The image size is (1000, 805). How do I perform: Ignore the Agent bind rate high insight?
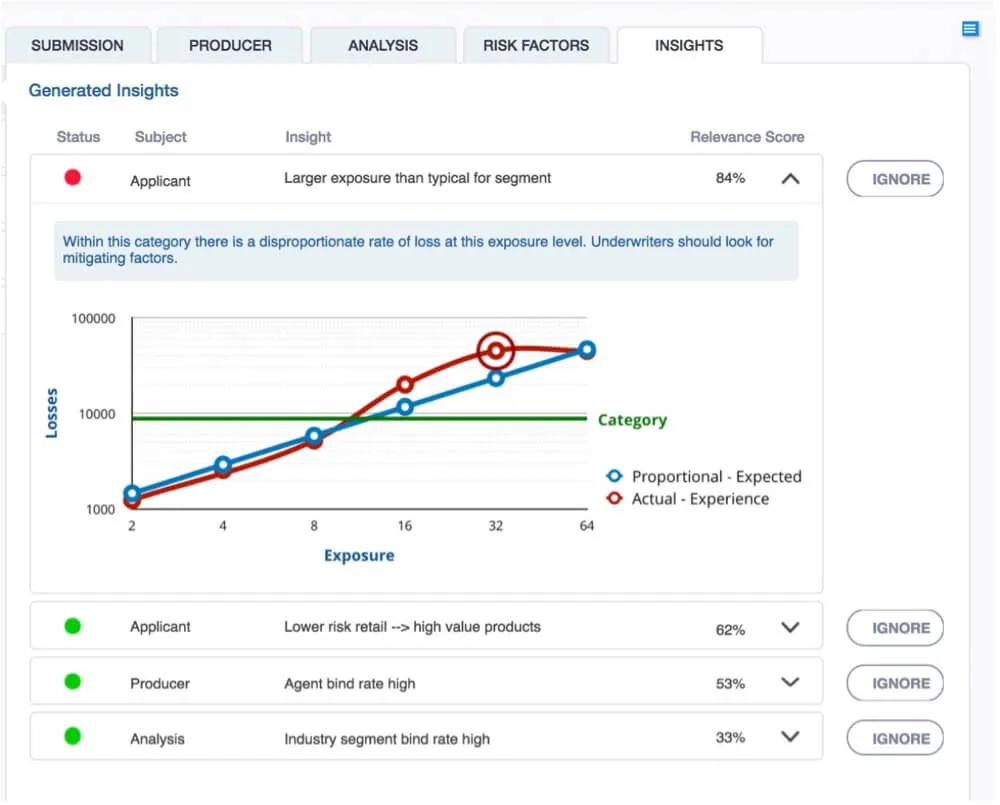(895, 683)
